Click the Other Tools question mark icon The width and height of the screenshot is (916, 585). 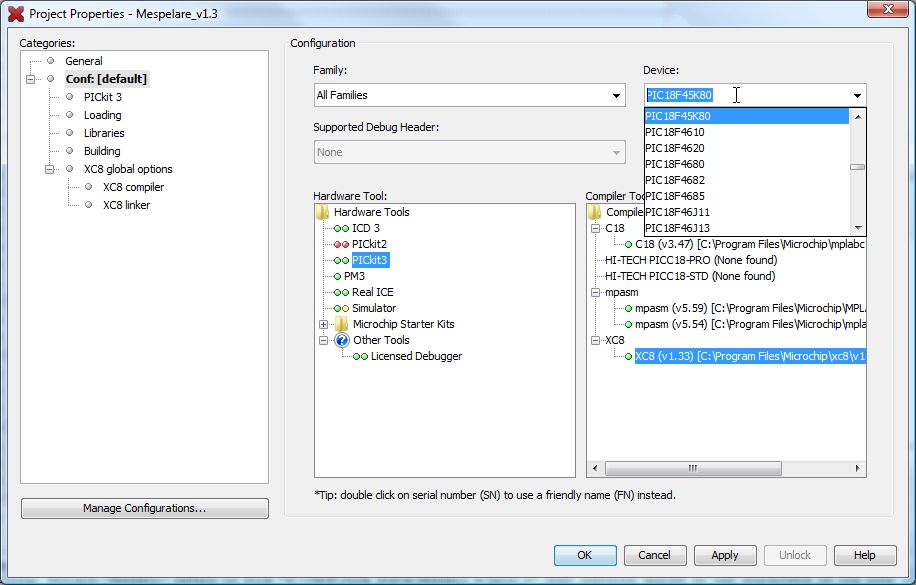[341, 340]
